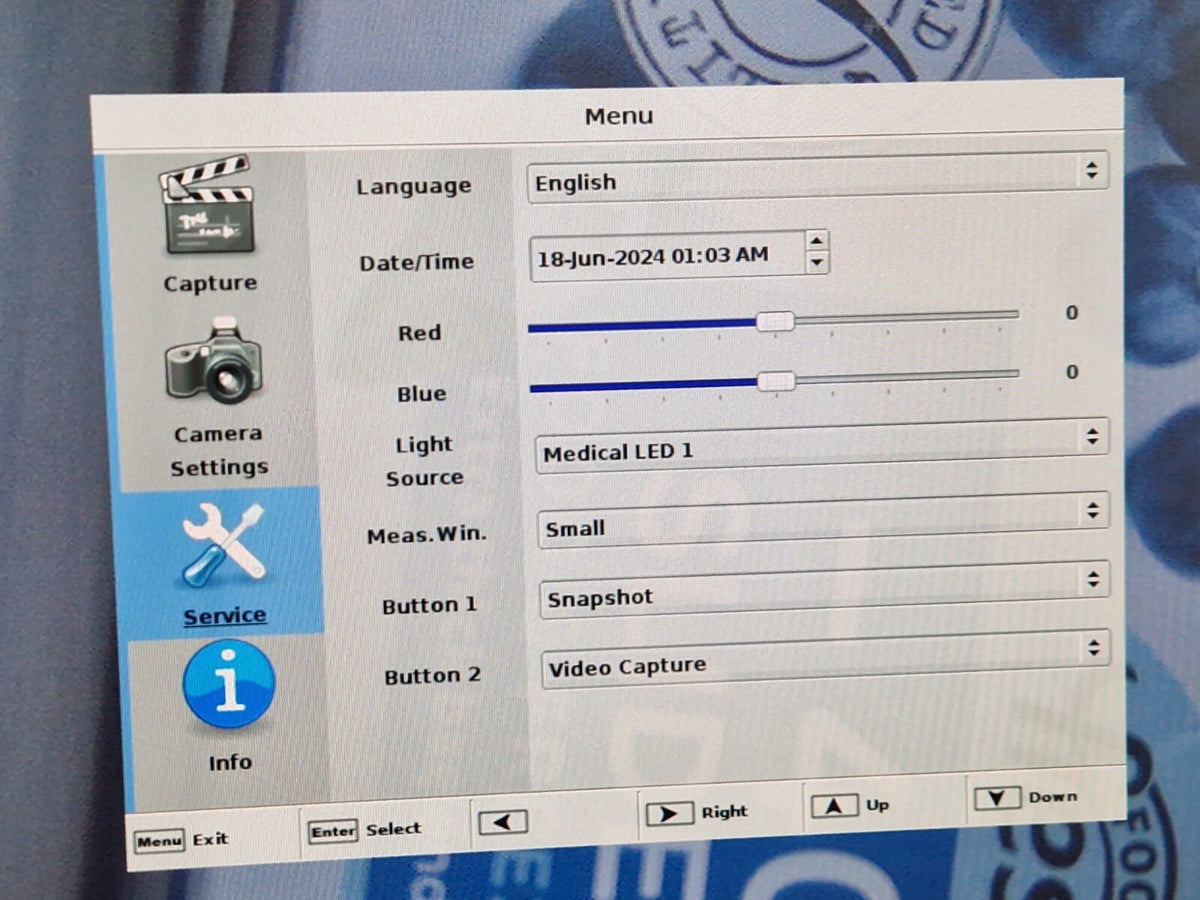Click the Blue slider value 0

click(1072, 372)
